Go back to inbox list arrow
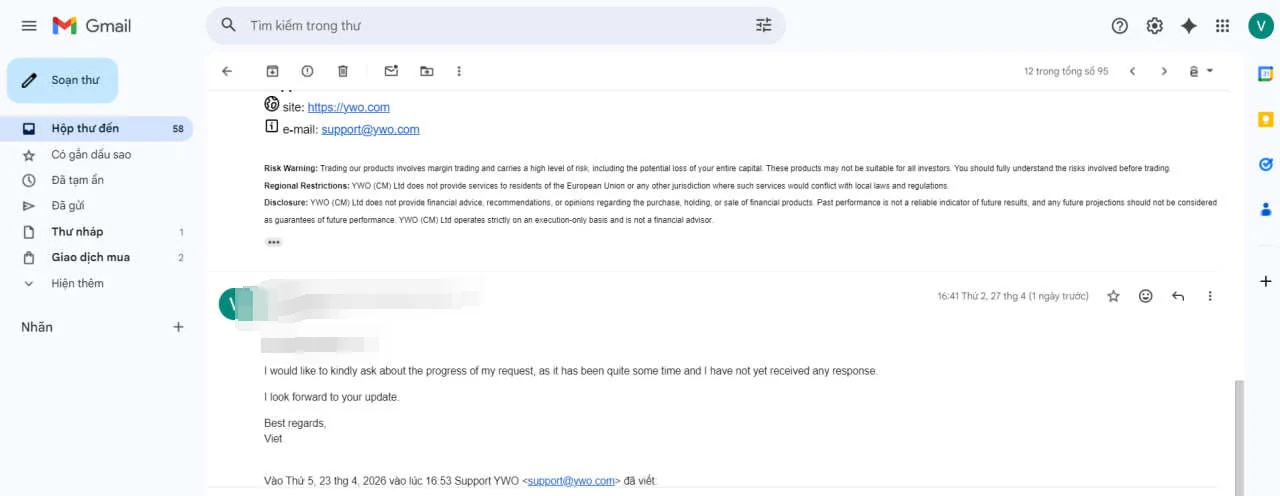Image resolution: width=1280 pixels, height=496 pixels. pos(227,71)
